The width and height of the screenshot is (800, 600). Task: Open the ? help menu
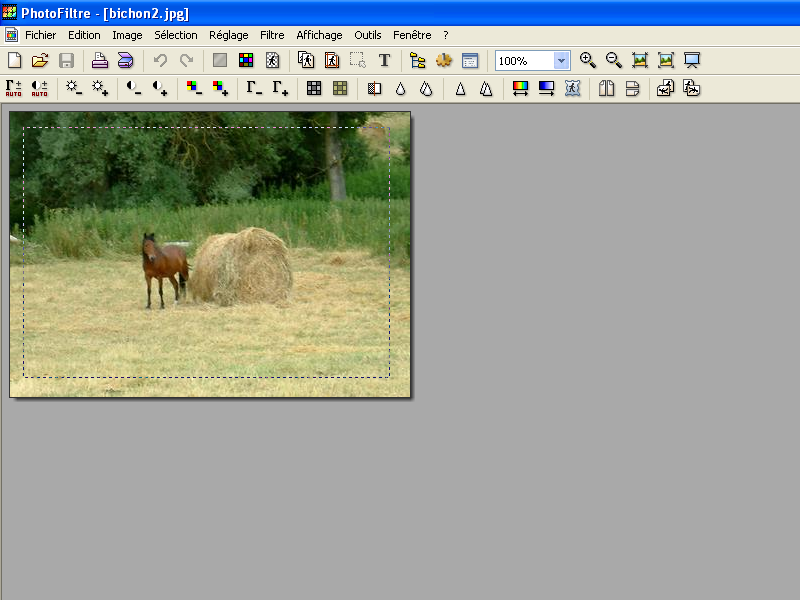coord(445,35)
